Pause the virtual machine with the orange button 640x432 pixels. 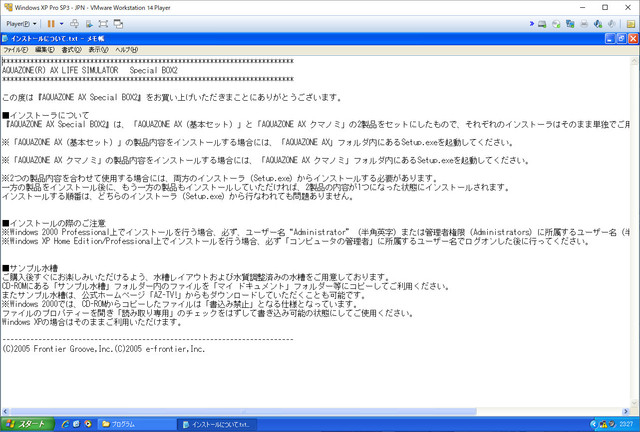point(51,24)
